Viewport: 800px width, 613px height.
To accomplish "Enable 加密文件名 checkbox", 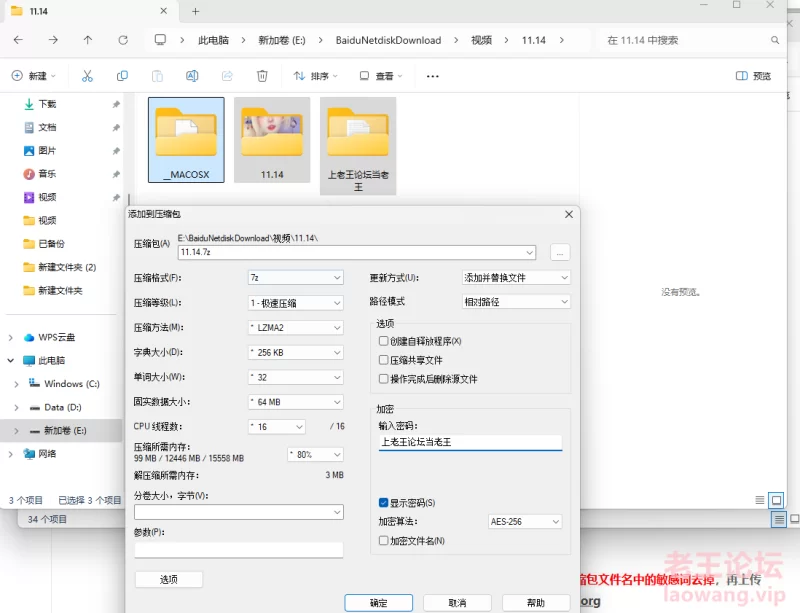I will (383, 541).
